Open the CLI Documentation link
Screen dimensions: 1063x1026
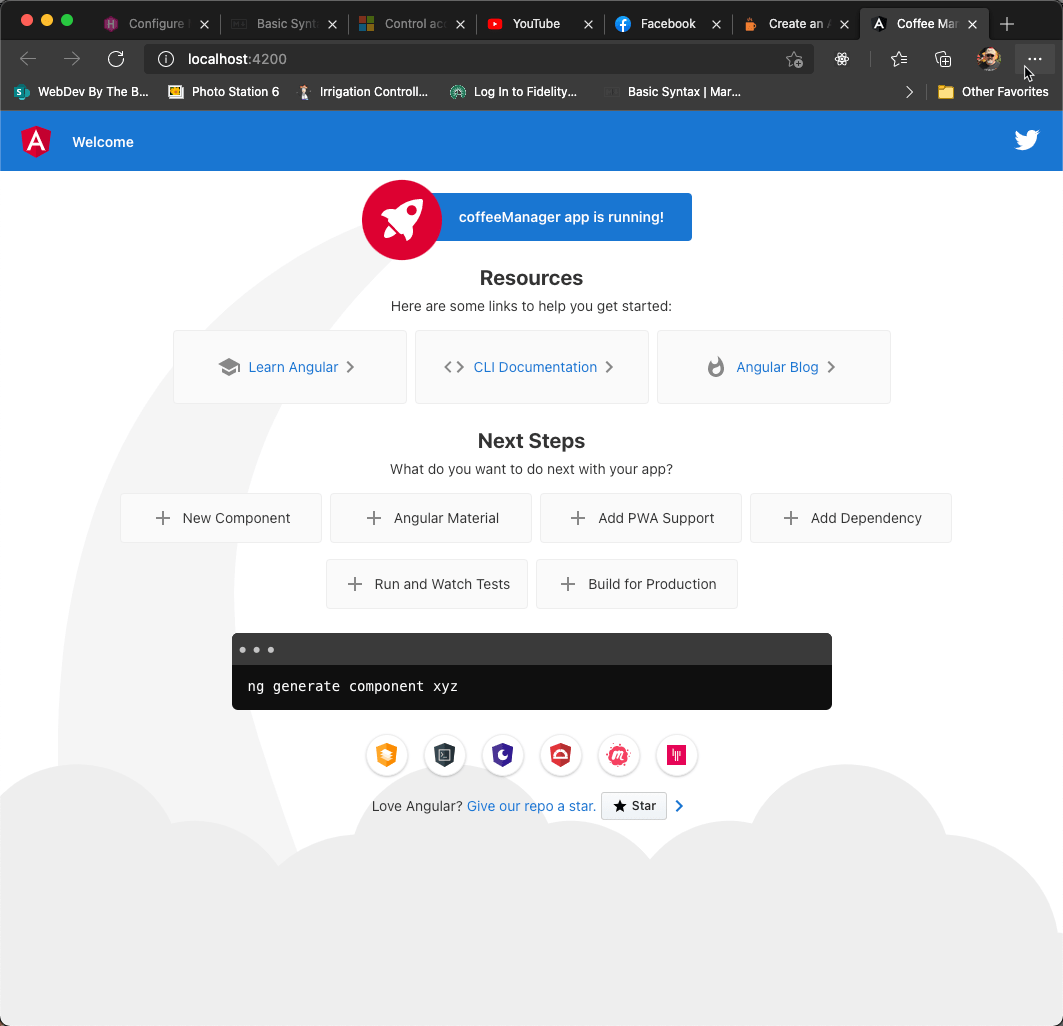[x=535, y=367]
